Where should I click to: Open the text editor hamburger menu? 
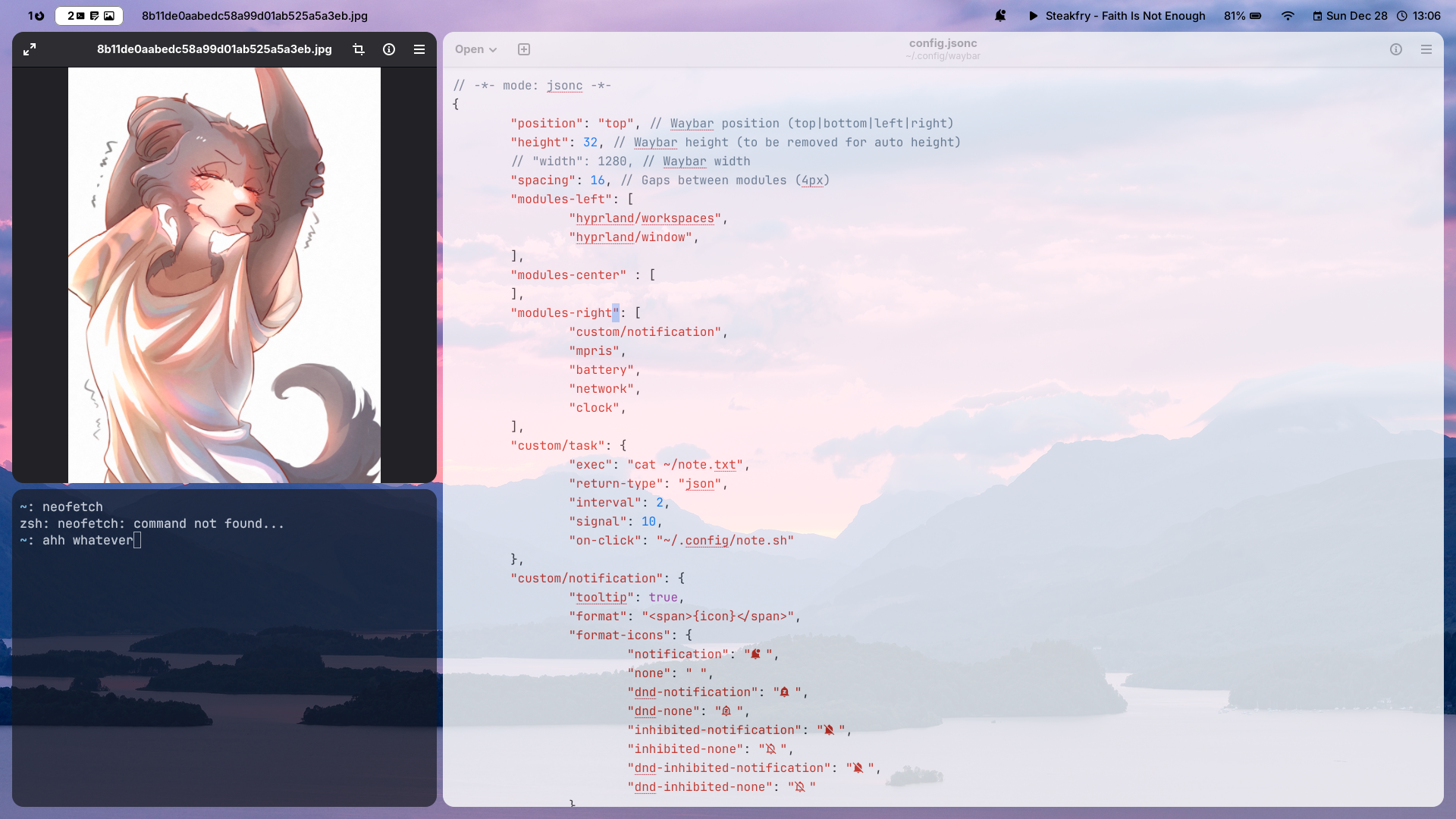(1426, 49)
